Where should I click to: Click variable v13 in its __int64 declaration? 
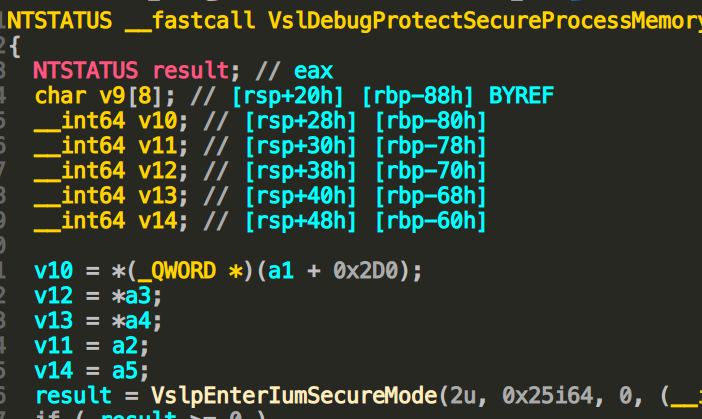(158, 196)
